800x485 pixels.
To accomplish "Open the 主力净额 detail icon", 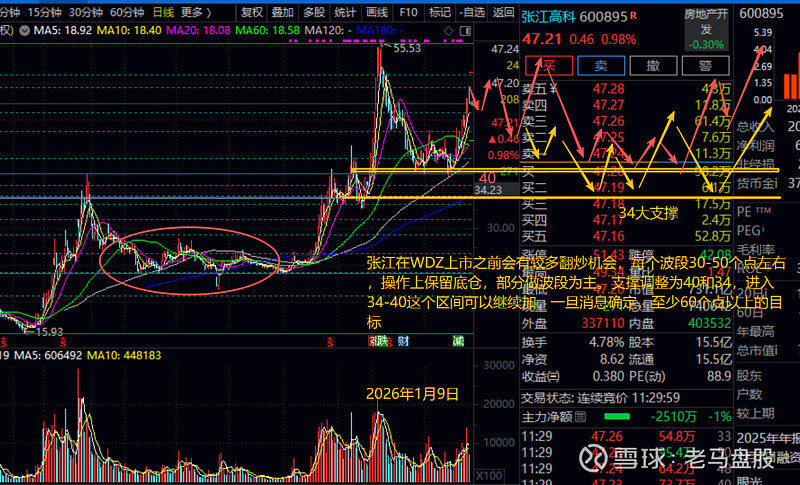I will pos(580,417).
